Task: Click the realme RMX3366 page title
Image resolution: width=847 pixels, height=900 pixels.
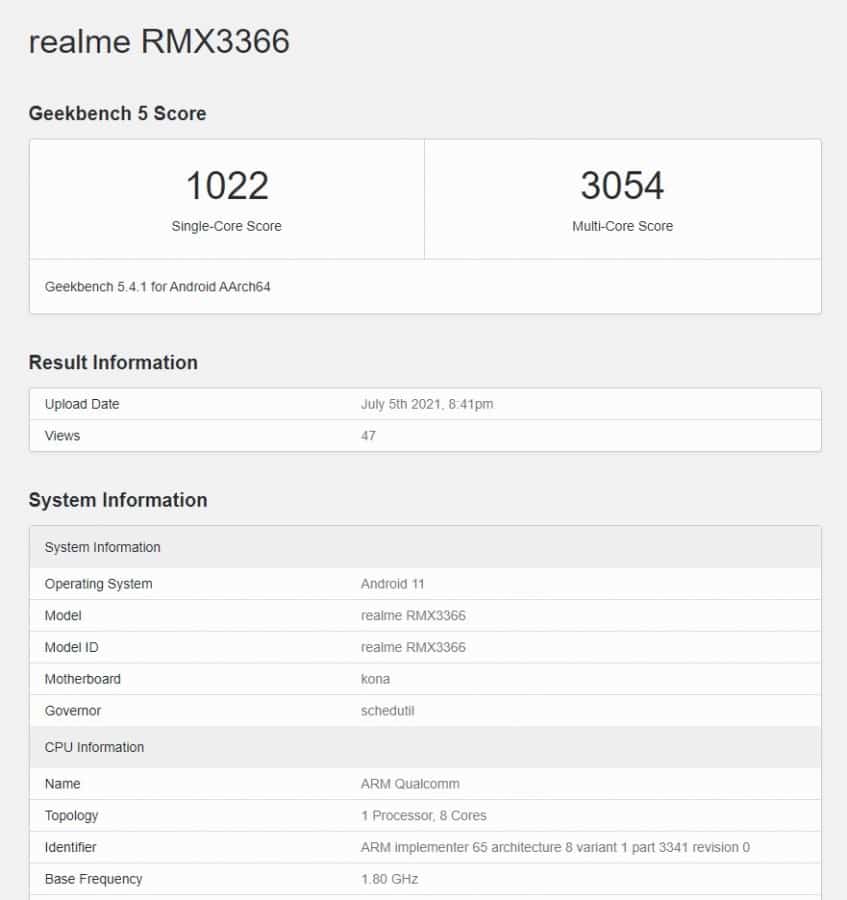Action: [x=160, y=42]
